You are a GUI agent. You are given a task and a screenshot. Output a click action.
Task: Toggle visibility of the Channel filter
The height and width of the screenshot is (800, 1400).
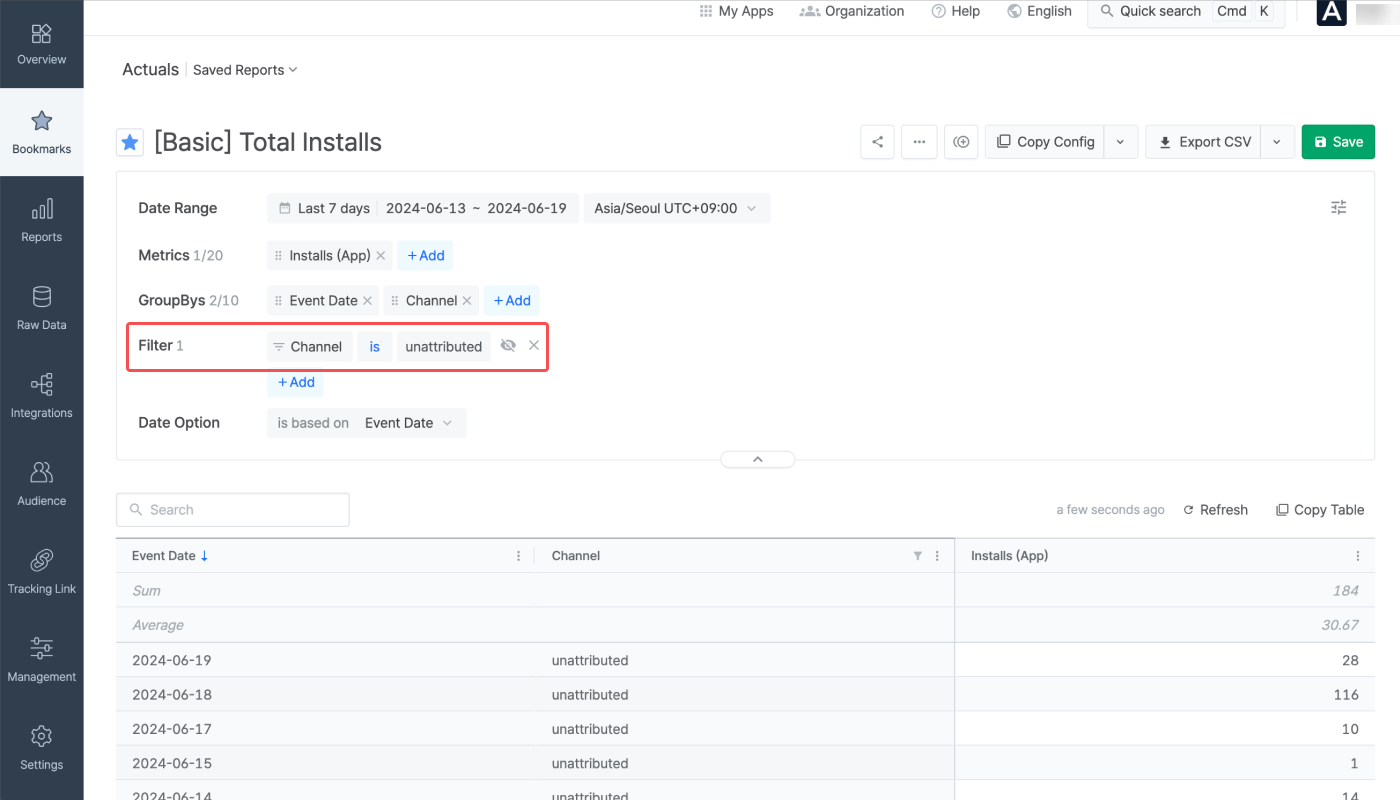[x=508, y=346]
